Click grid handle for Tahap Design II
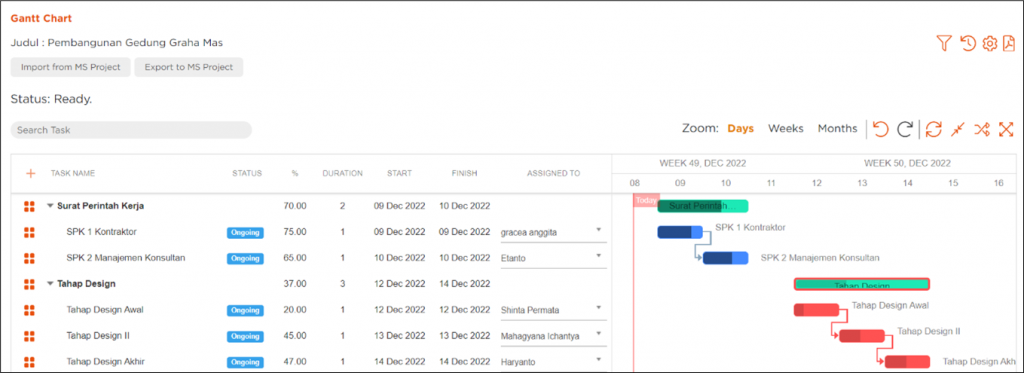 click(x=29, y=336)
